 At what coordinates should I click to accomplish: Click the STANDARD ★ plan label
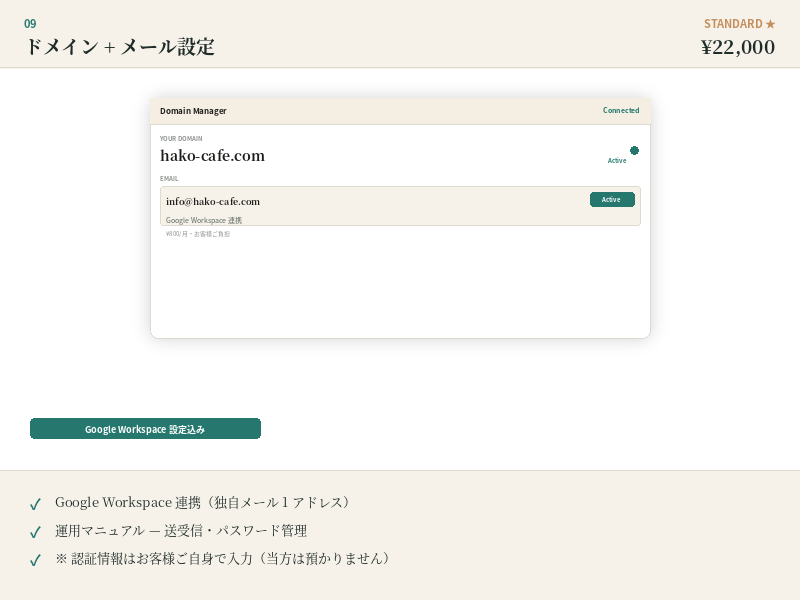point(740,24)
